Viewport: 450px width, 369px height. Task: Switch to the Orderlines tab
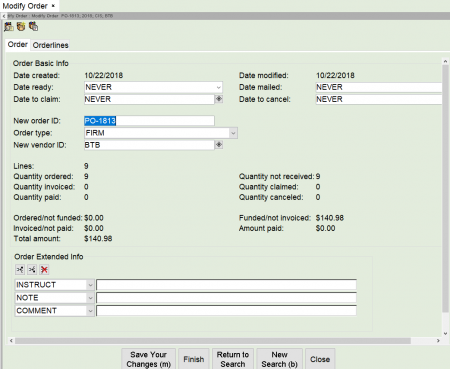click(50, 45)
